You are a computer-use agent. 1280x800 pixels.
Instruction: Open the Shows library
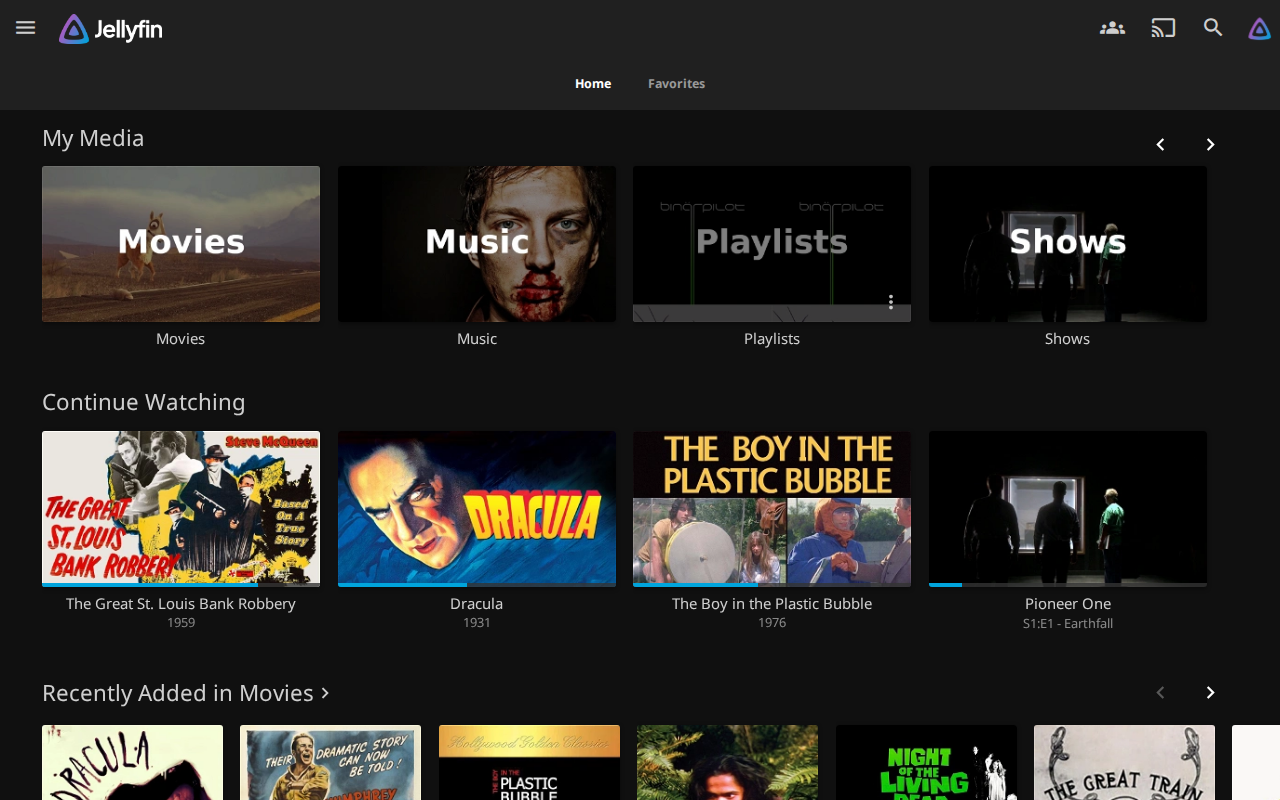click(1067, 243)
